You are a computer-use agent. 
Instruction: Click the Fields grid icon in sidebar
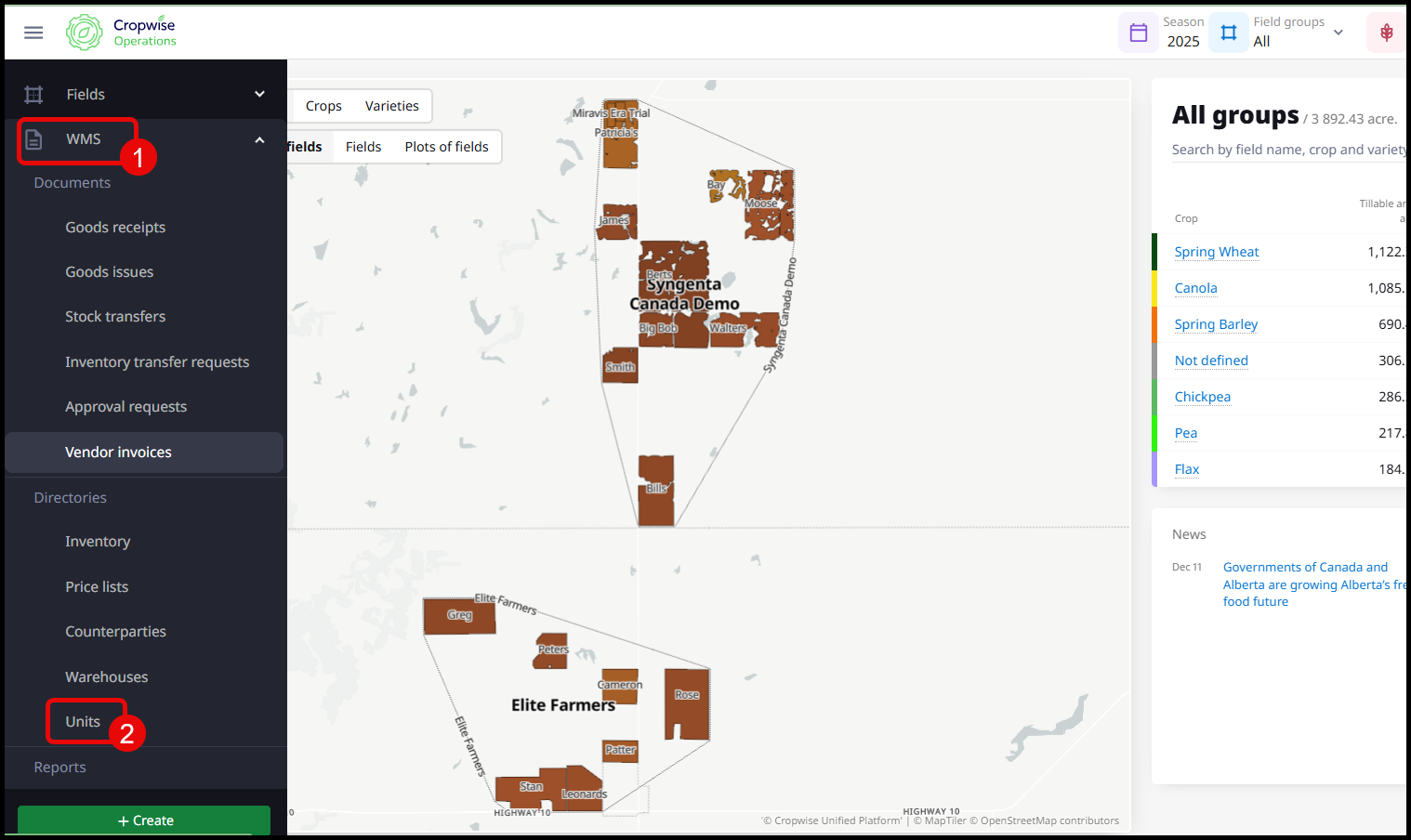pos(33,95)
